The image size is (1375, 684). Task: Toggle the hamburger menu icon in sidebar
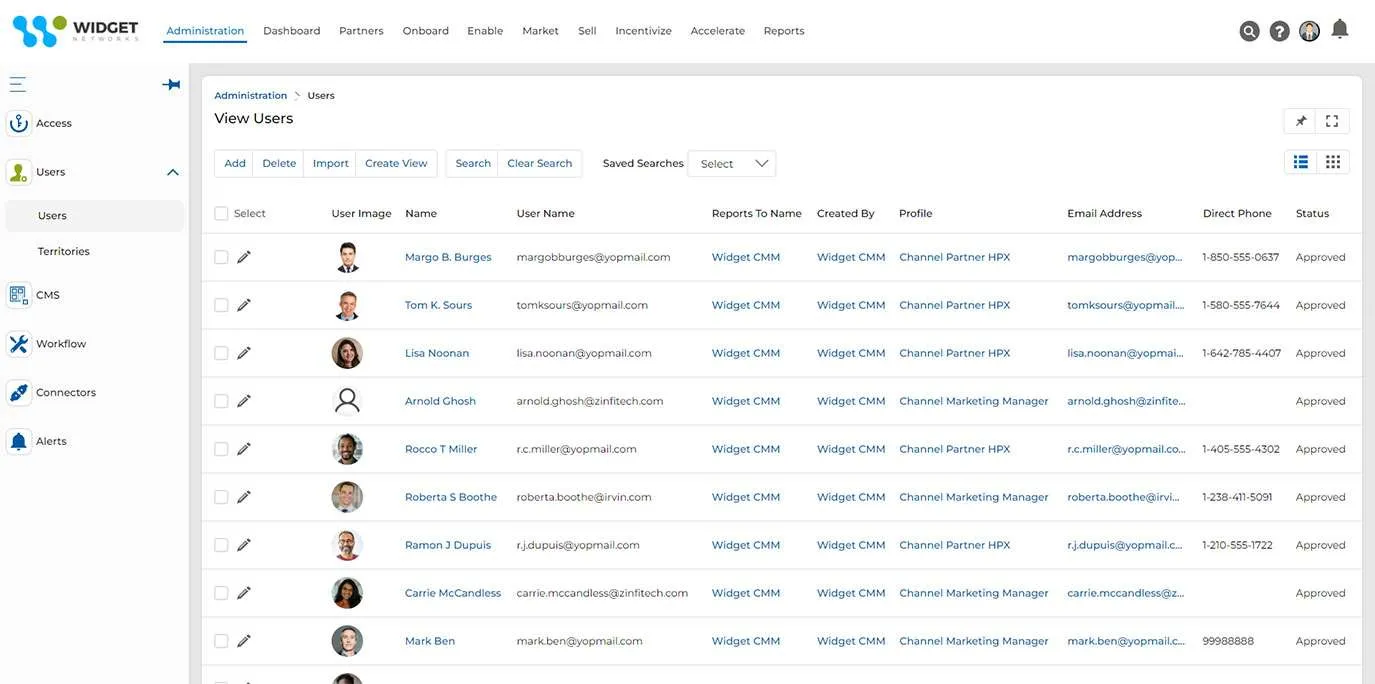[17, 85]
